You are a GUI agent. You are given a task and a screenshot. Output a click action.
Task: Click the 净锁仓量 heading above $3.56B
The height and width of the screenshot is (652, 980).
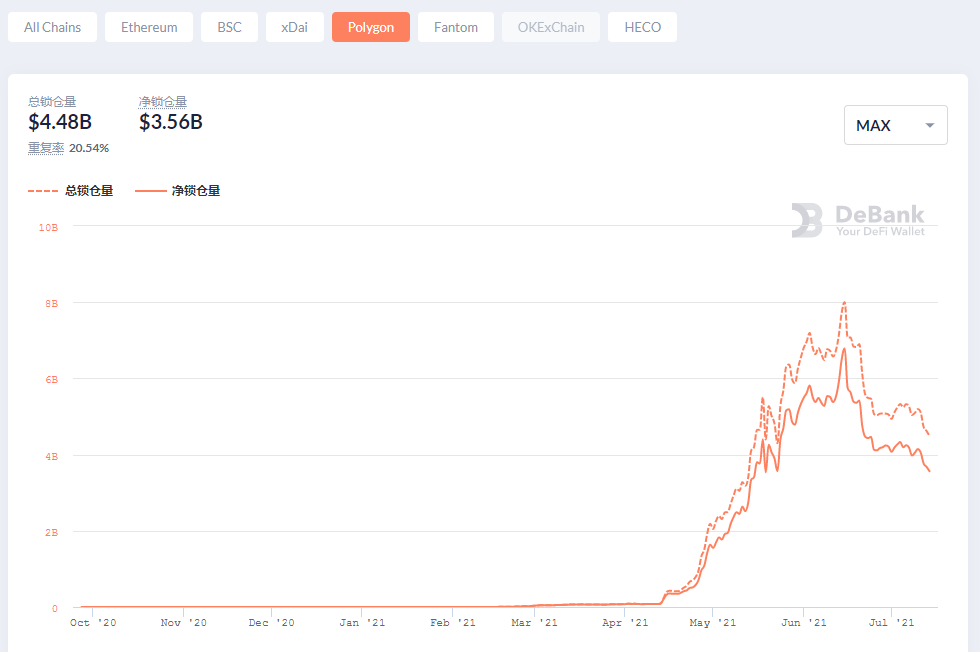163,101
